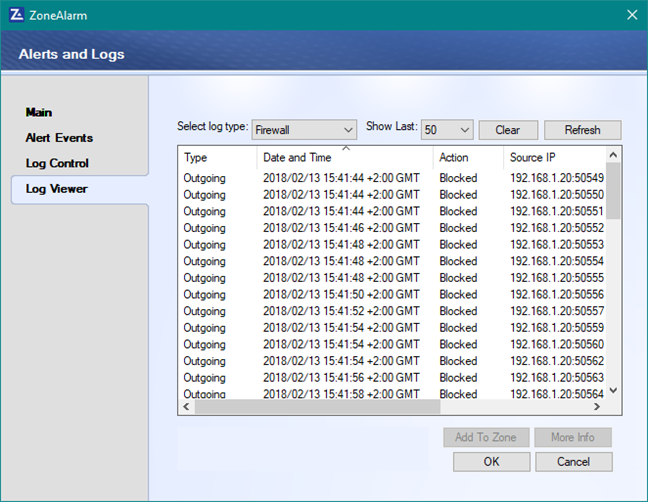Select log row with source 192.168.1.20:50551
The height and width of the screenshot is (502, 648).
393,211
